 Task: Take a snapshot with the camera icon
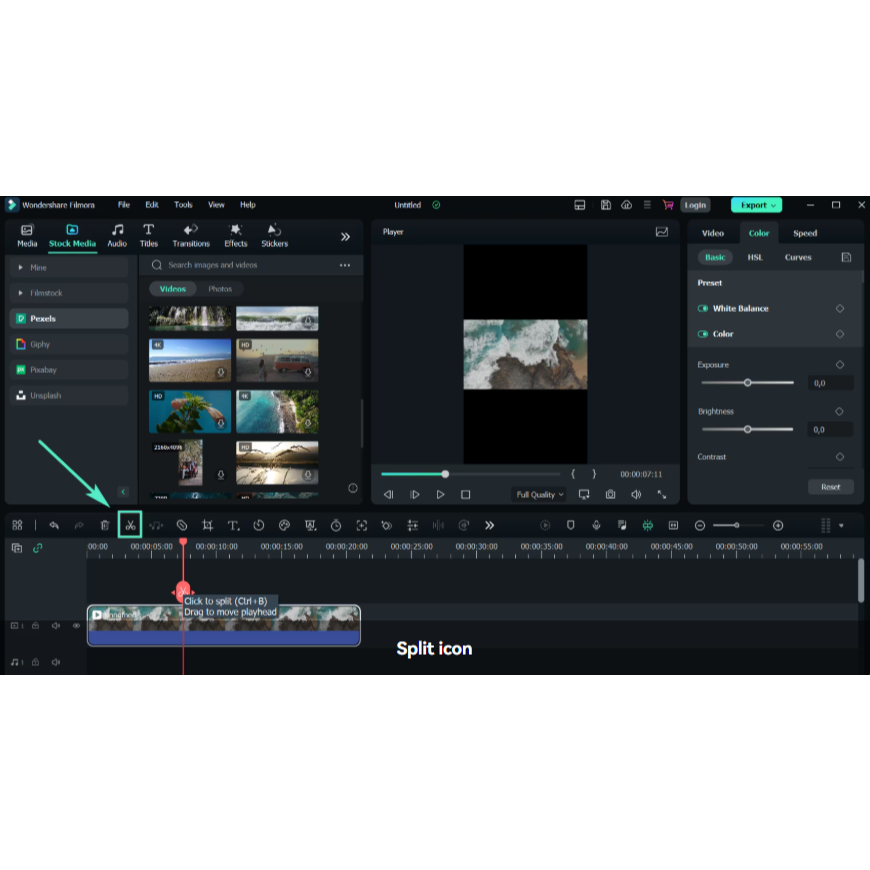[x=609, y=494]
